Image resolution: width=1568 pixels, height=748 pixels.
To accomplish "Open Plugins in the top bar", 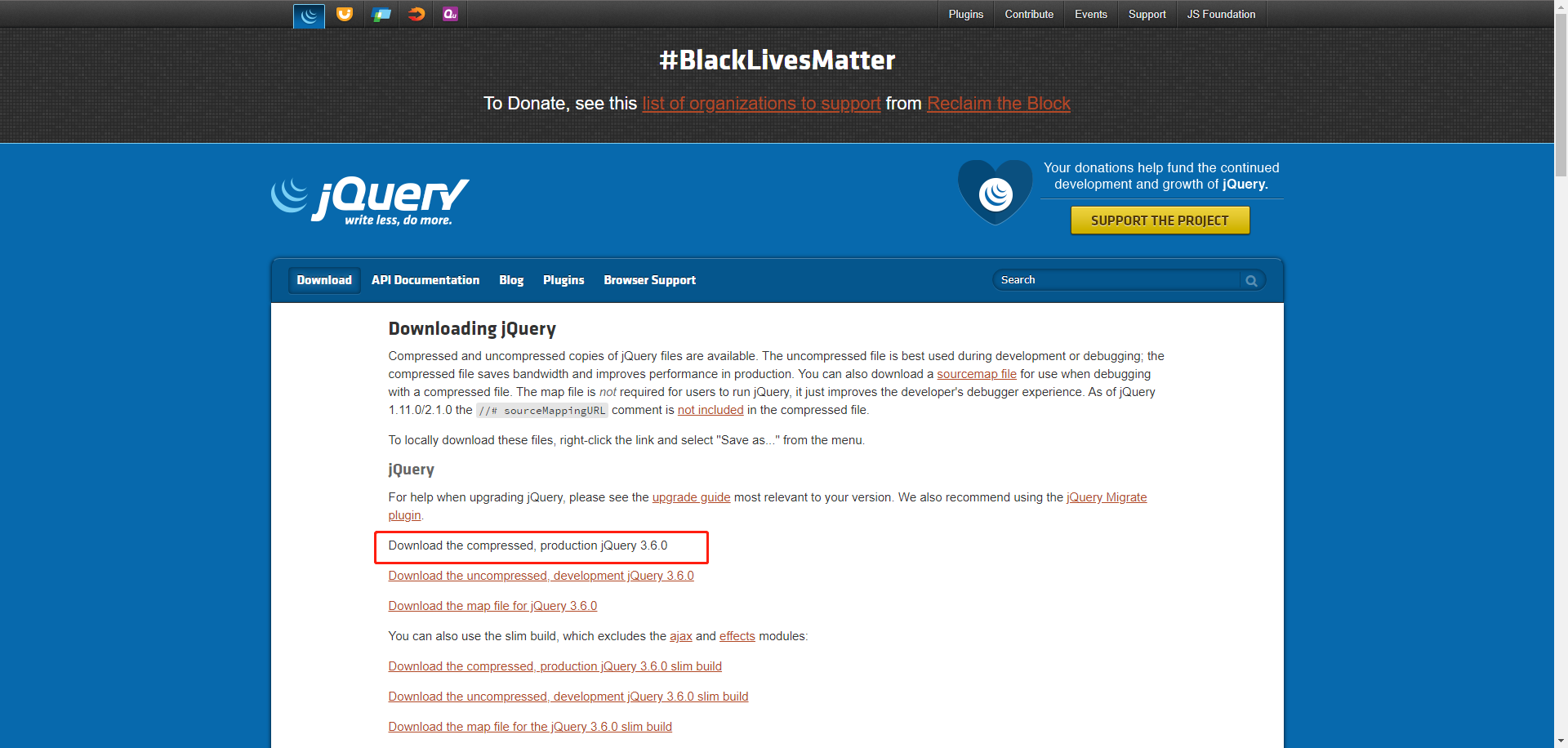I will pyautogui.click(x=966, y=14).
